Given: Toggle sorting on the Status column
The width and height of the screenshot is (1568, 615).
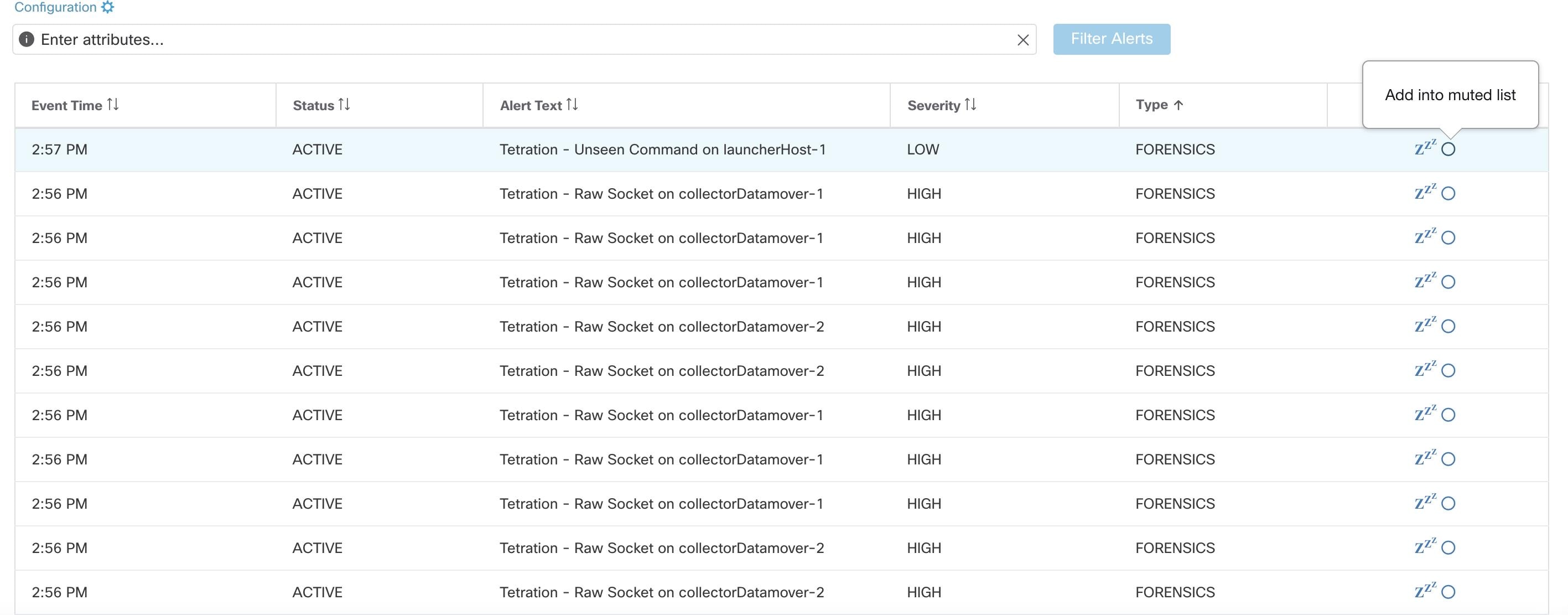Looking at the screenshot, I should [x=345, y=105].
